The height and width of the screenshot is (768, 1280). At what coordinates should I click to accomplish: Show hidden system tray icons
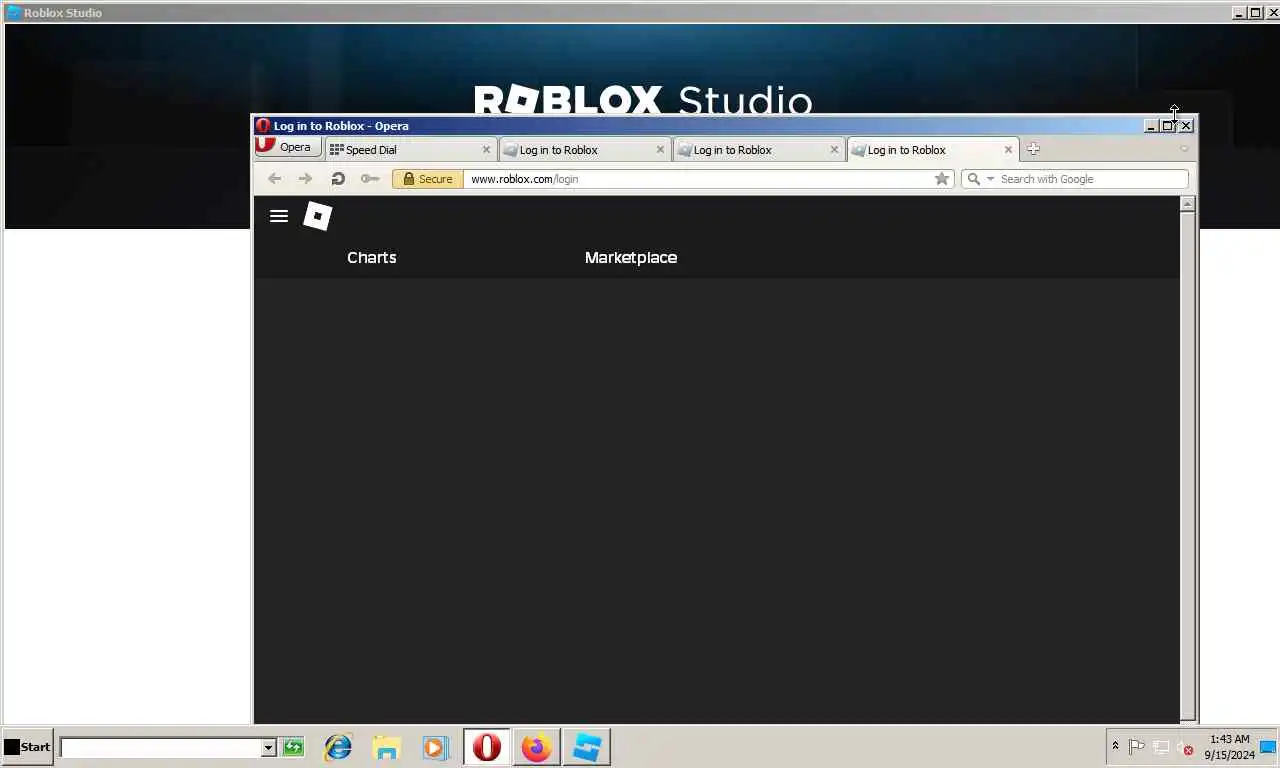(x=1116, y=746)
